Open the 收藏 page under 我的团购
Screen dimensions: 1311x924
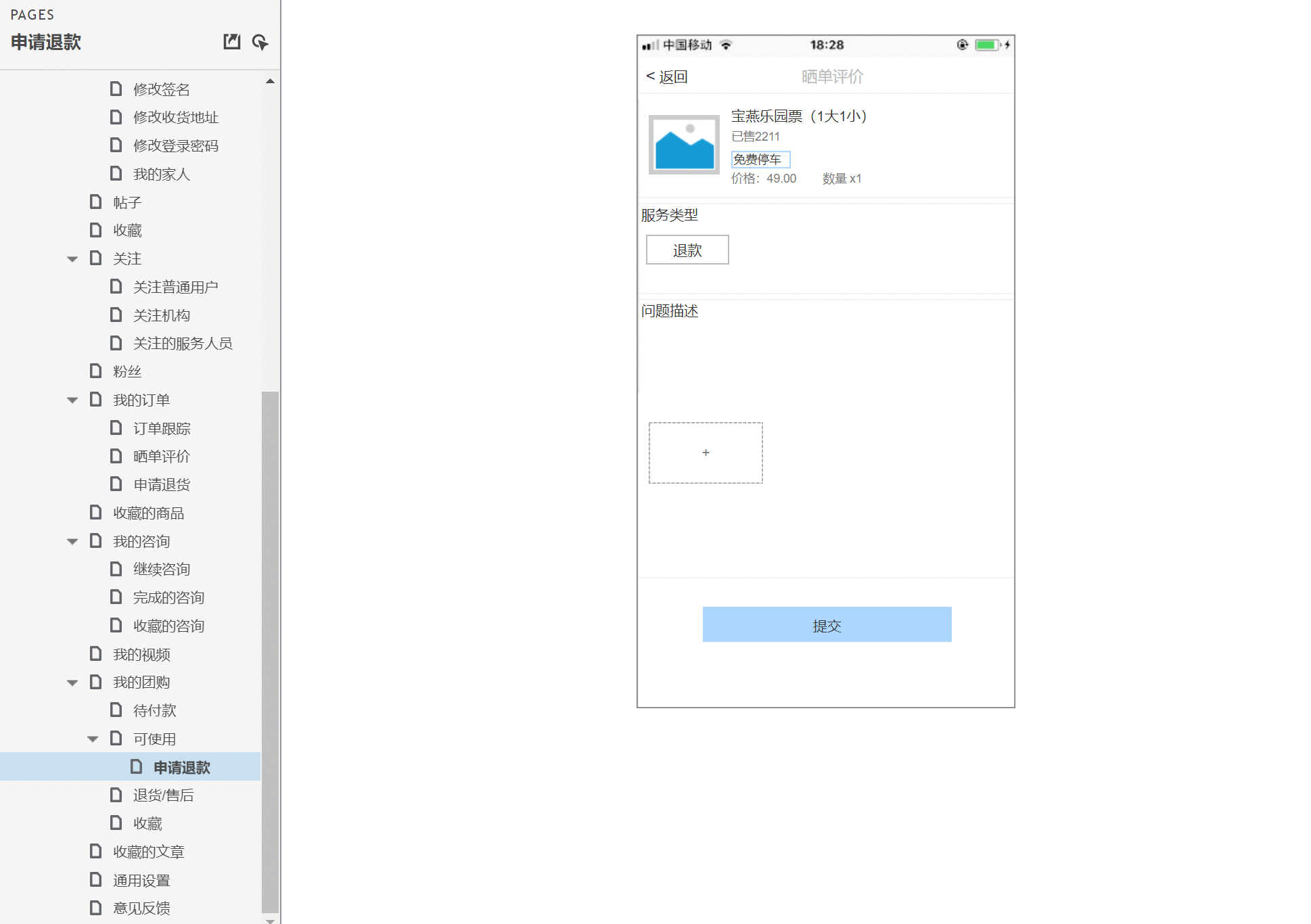tap(147, 823)
